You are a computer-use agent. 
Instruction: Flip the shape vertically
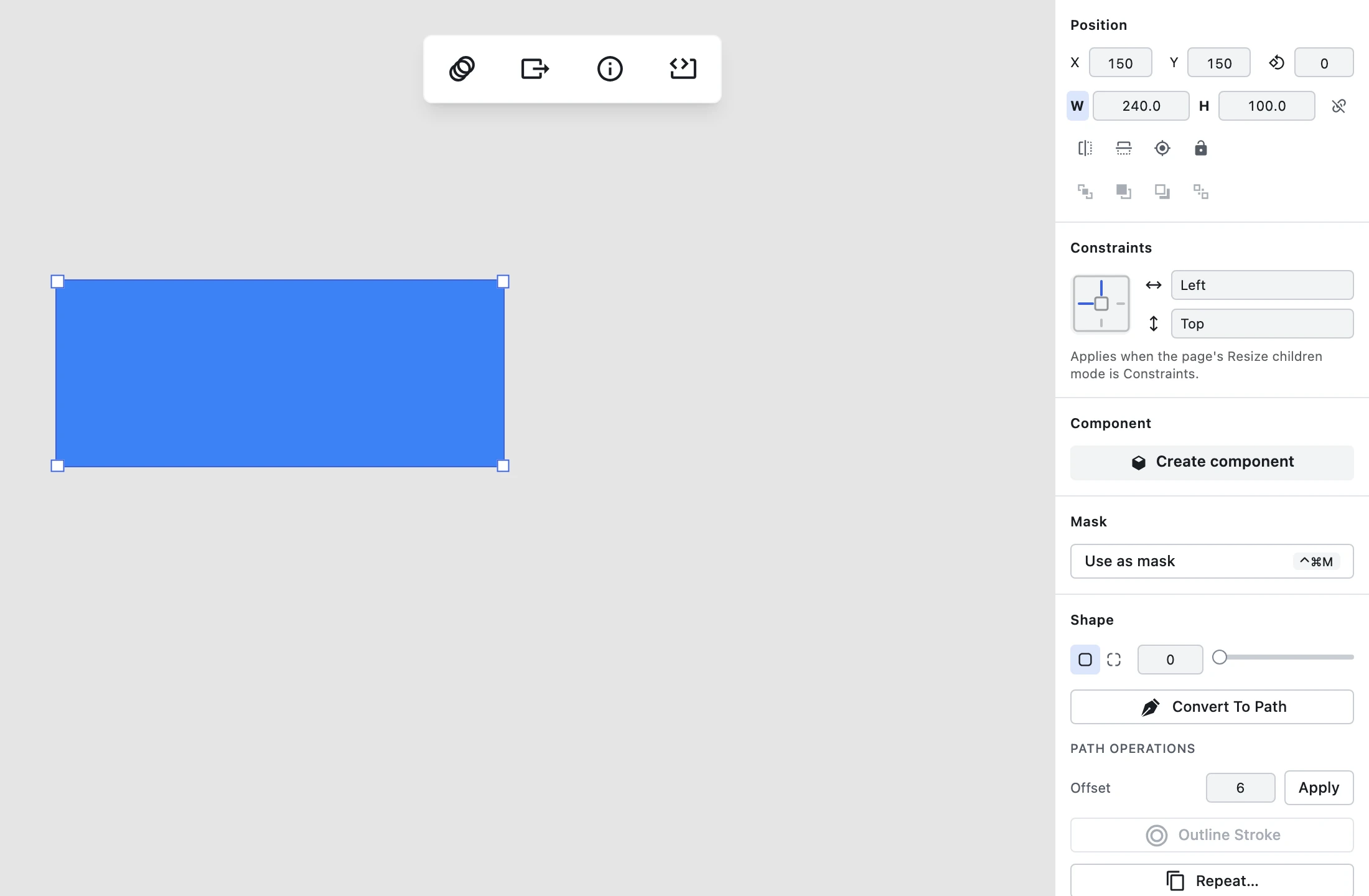coord(1124,148)
